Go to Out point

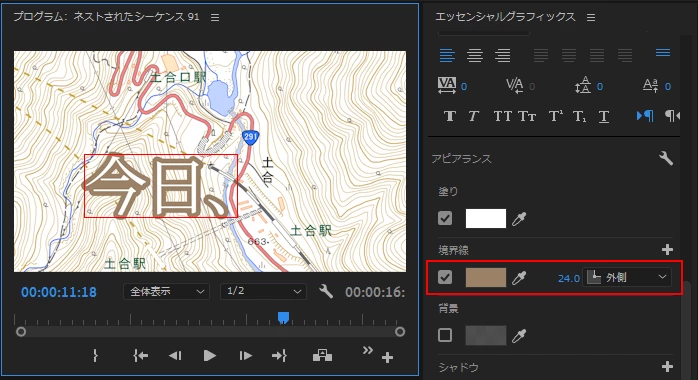pos(279,356)
